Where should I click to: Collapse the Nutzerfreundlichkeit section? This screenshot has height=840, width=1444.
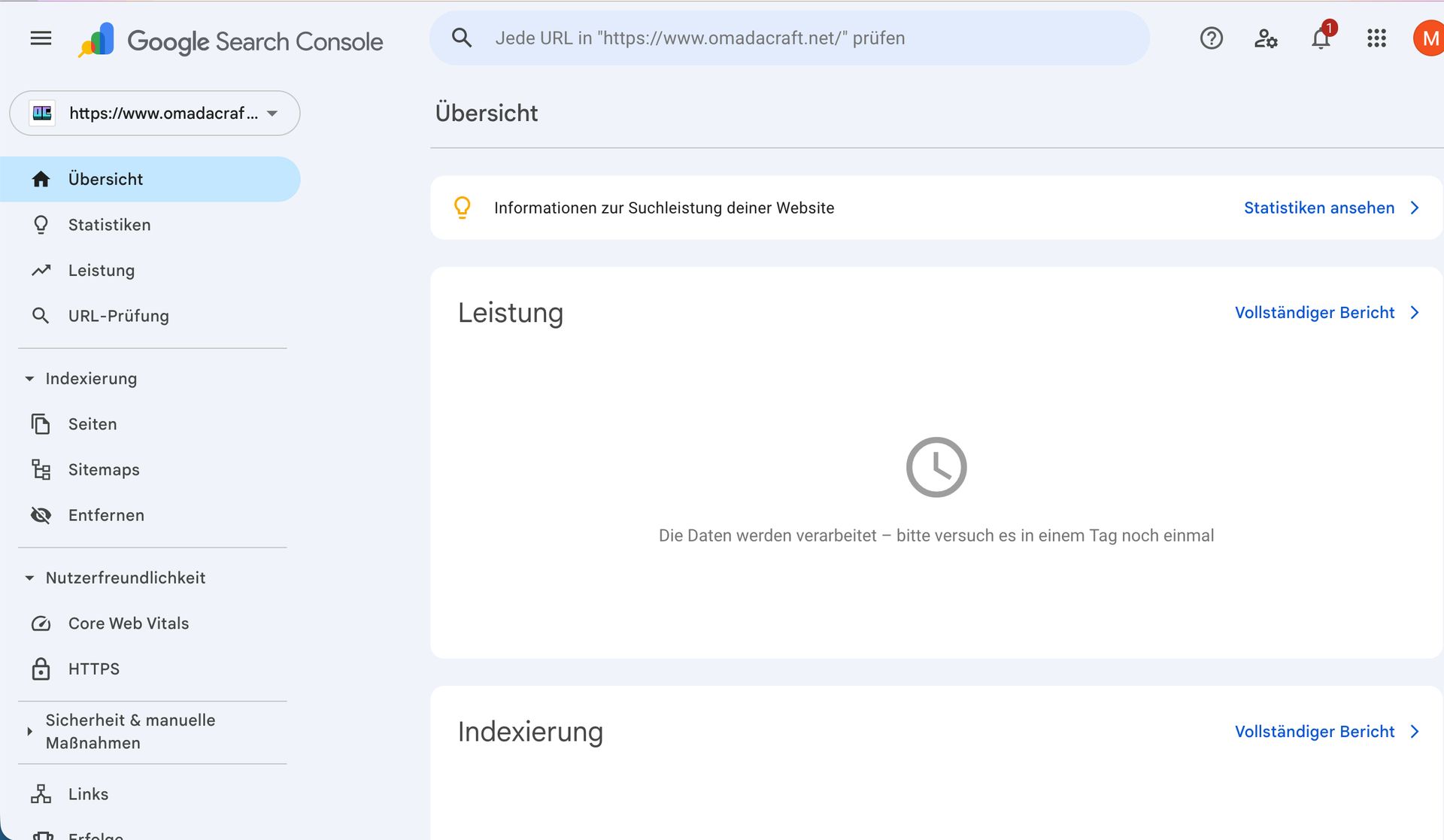30,578
